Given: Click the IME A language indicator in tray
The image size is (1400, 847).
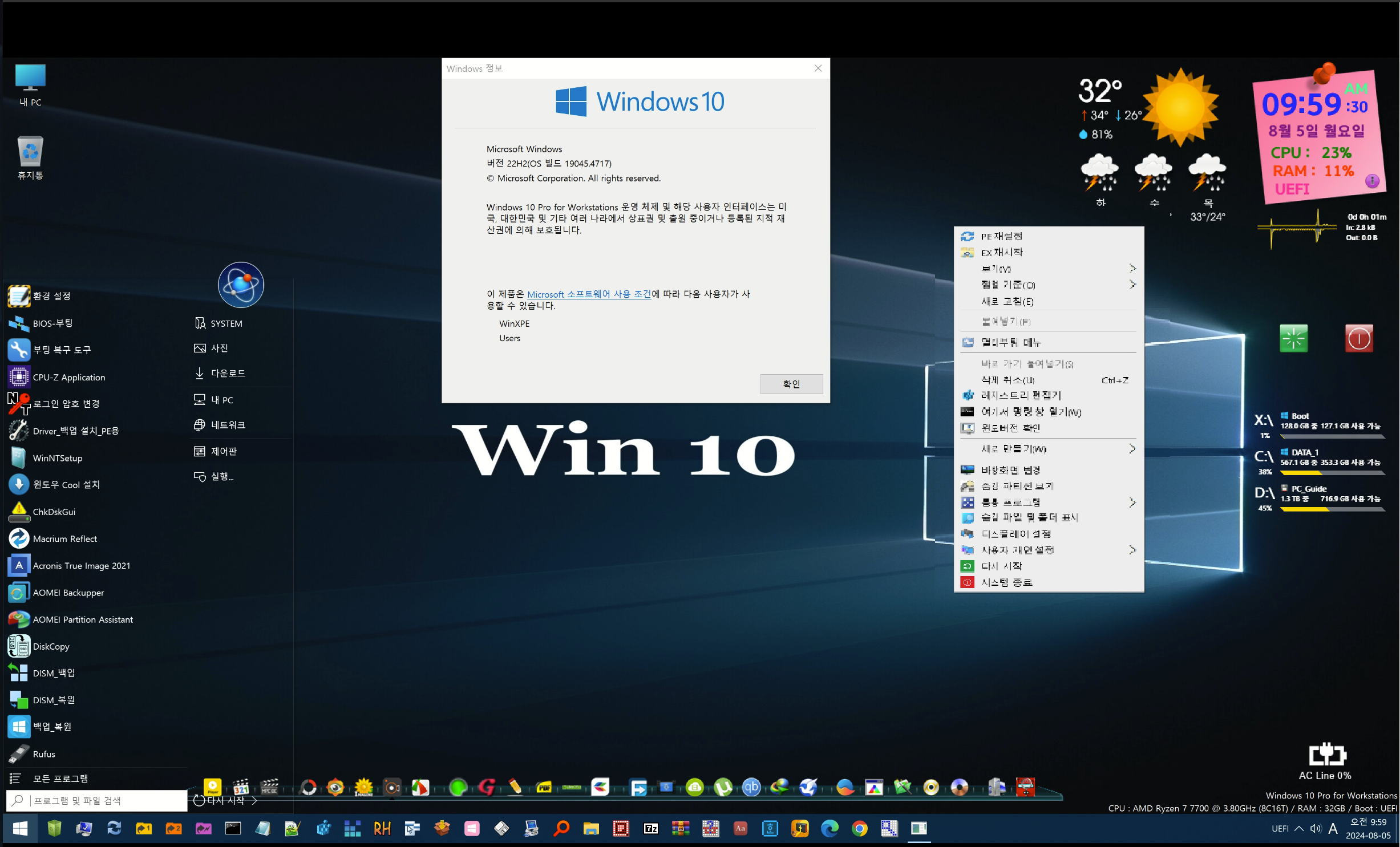Looking at the screenshot, I should [x=1333, y=828].
